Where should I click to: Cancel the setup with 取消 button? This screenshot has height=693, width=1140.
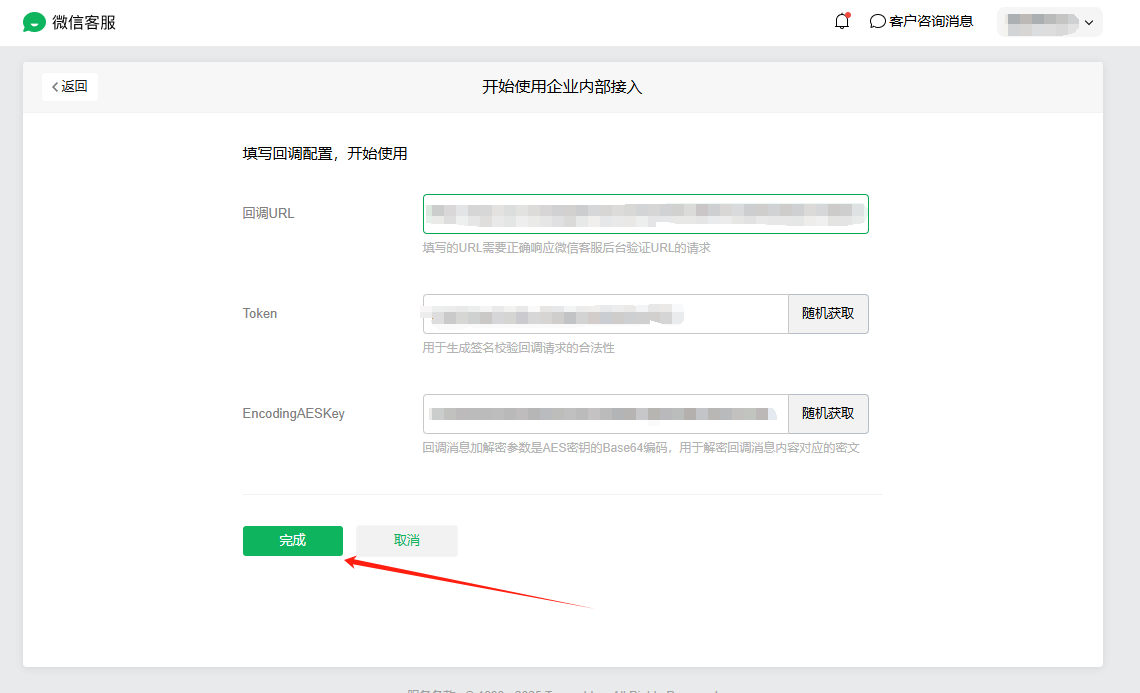407,541
